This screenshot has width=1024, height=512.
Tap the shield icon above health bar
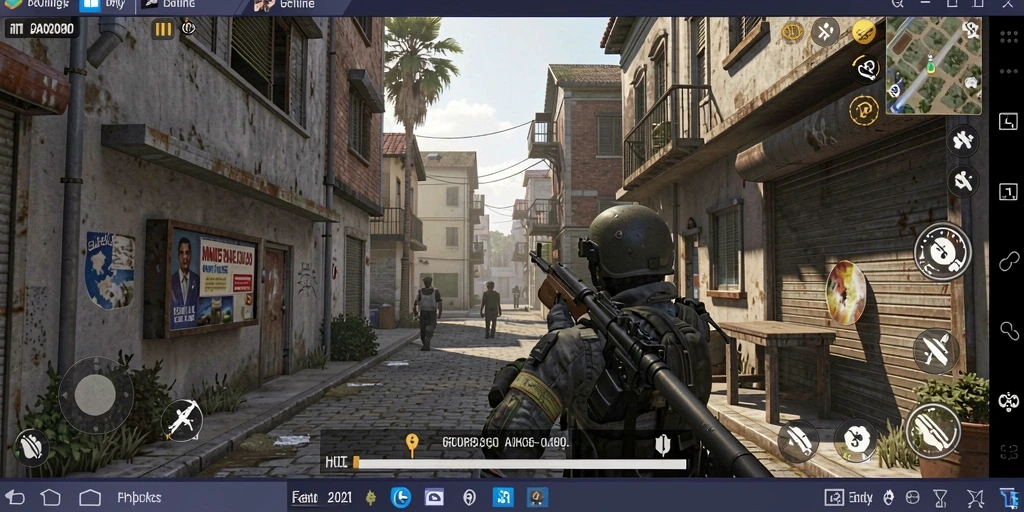point(662,445)
